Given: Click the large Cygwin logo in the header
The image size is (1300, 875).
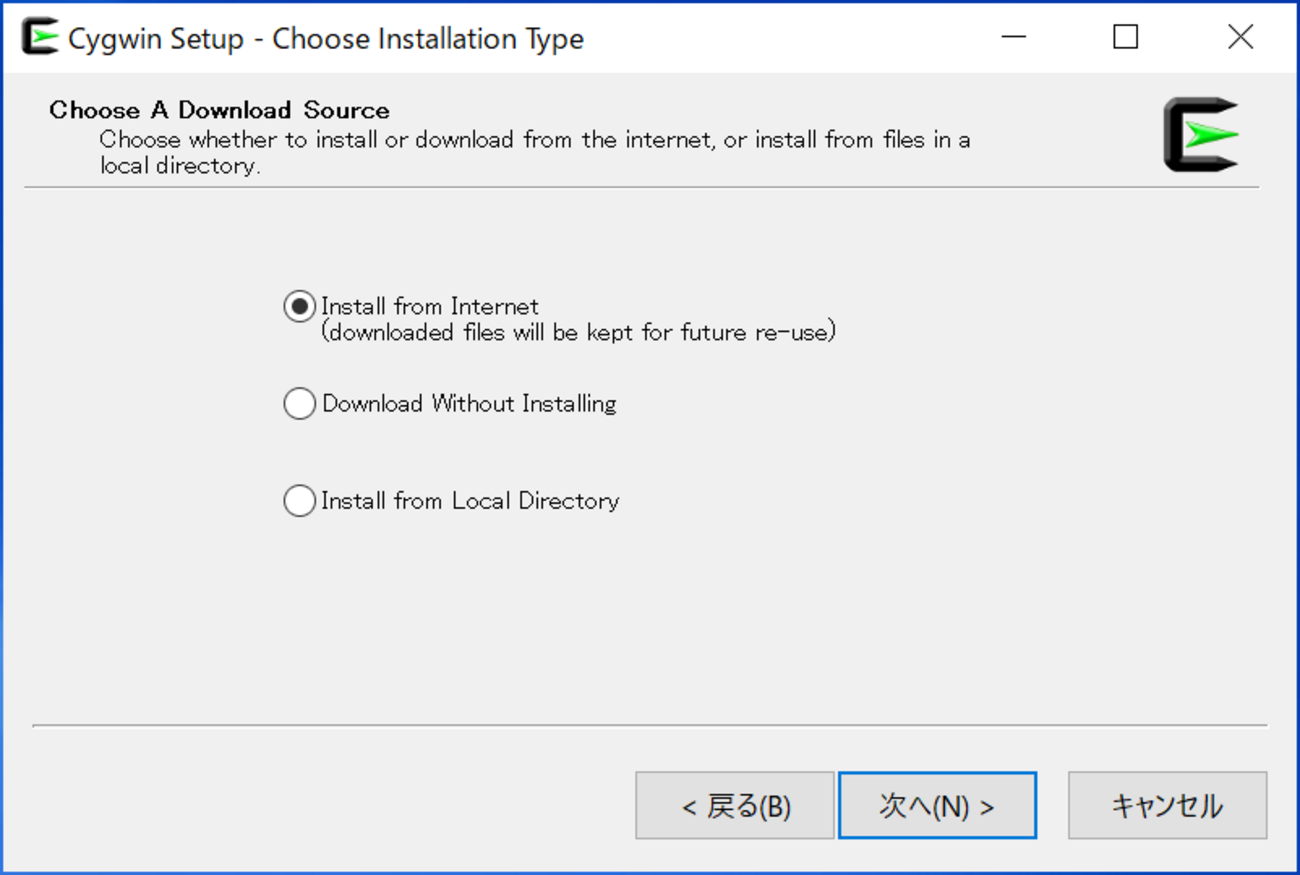Looking at the screenshot, I should (x=1201, y=134).
